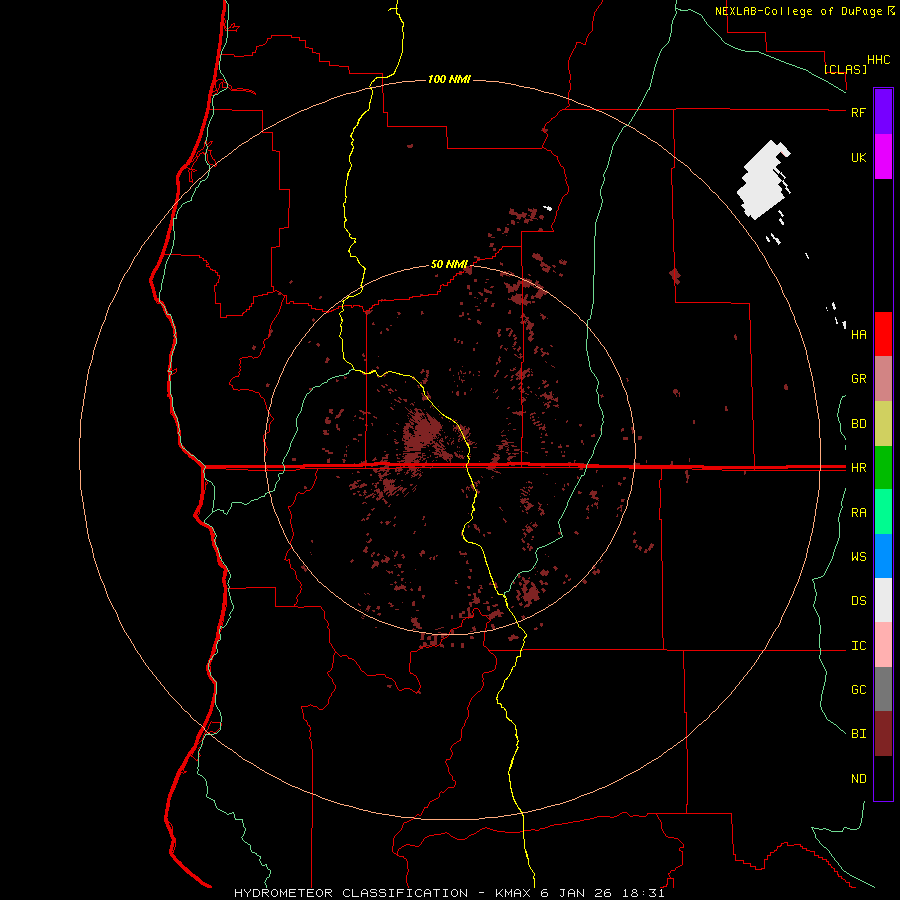This screenshot has width=900, height=900.
Task: Click the IC legend label
Action: [x=858, y=646]
